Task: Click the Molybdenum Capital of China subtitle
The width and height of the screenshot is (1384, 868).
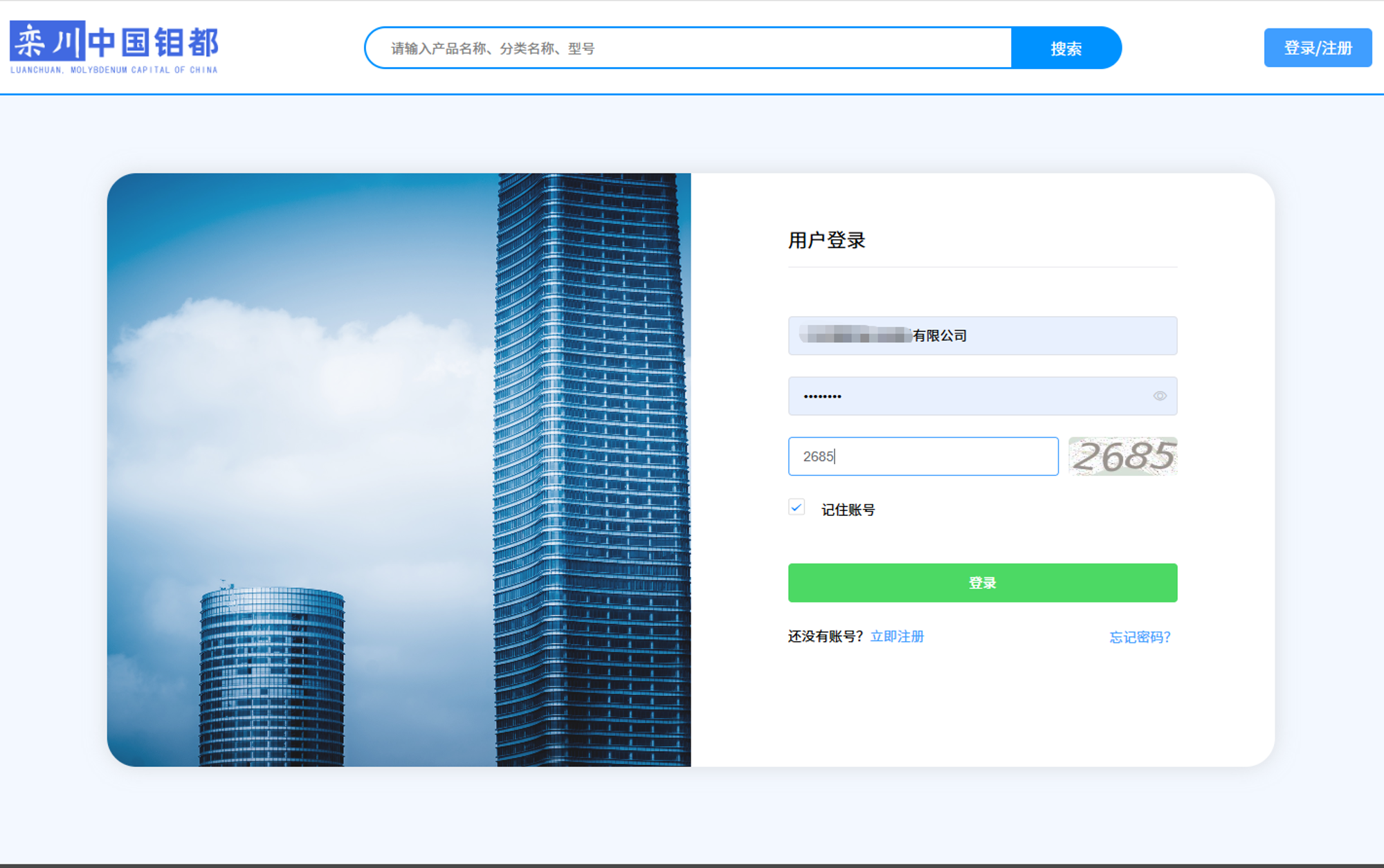Action: (x=114, y=70)
